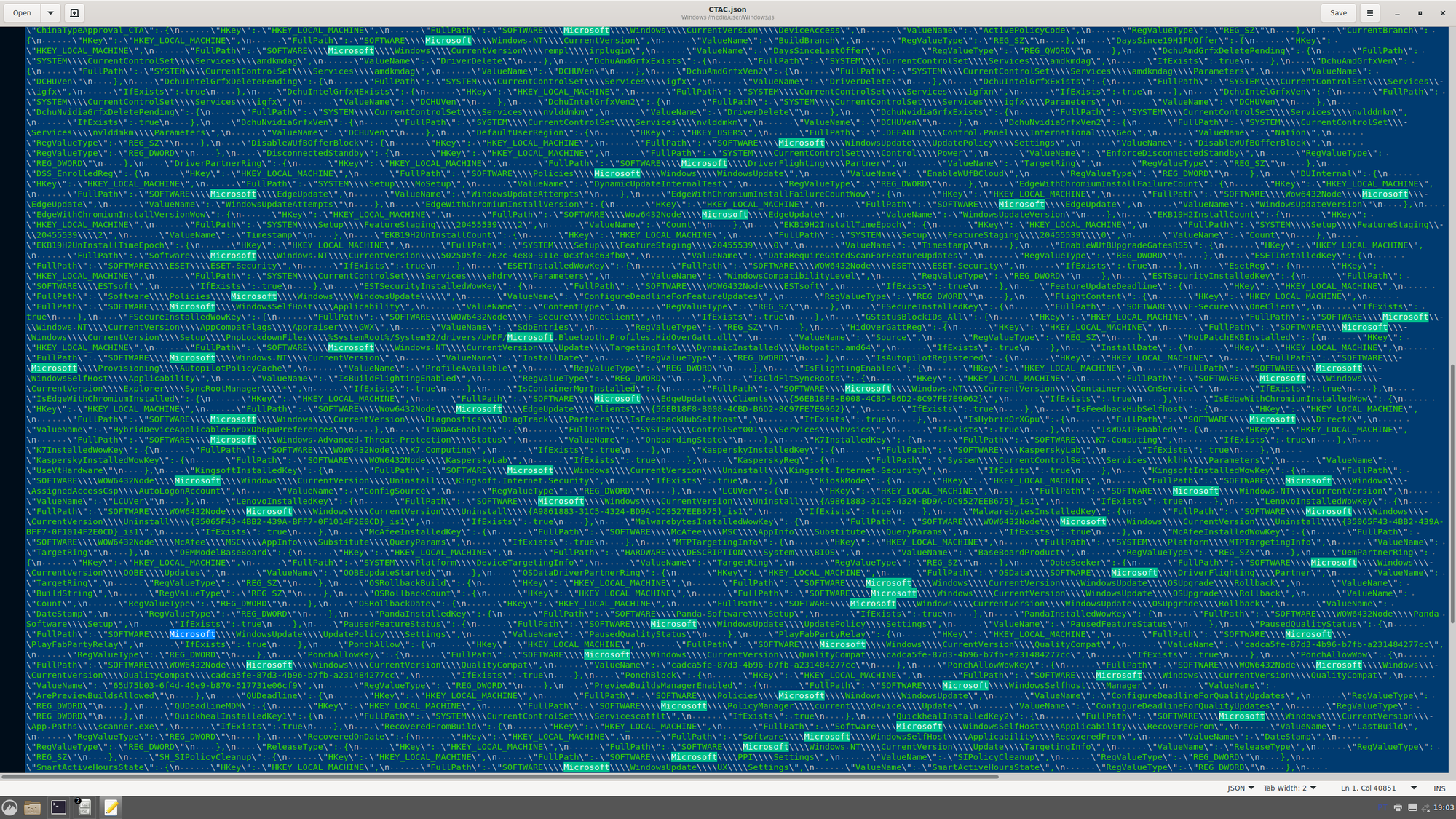The height and width of the screenshot is (819, 1456).
Task: Click the vertical scrollbar on the right edge
Action: point(1452,492)
